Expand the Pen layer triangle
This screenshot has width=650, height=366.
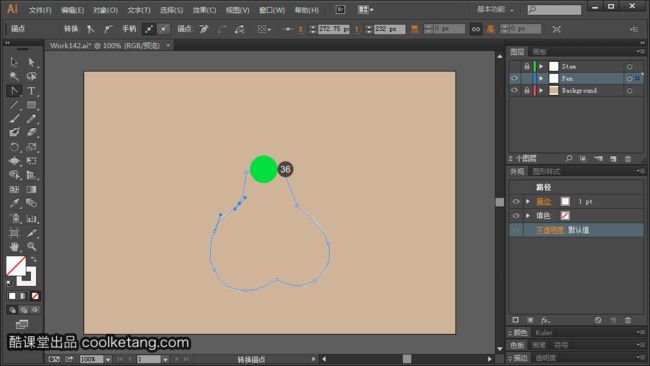click(x=541, y=78)
